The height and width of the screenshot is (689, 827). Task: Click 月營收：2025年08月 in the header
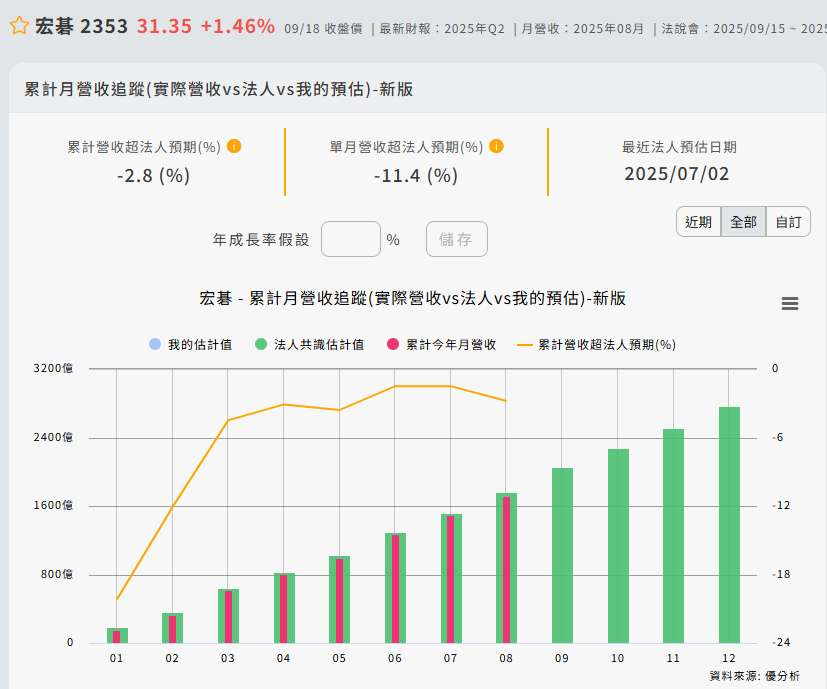pyautogui.click(x=582, y=28)
